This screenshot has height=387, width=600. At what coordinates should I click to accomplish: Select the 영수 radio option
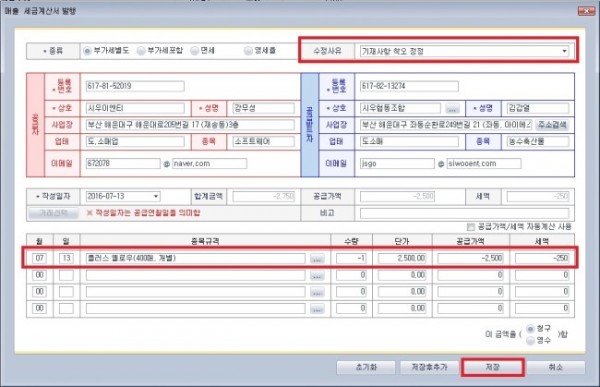(530, 340)
